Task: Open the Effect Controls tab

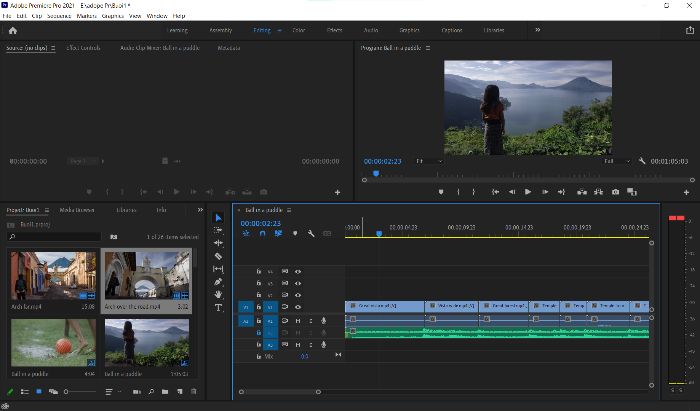Action: point(83,48)
